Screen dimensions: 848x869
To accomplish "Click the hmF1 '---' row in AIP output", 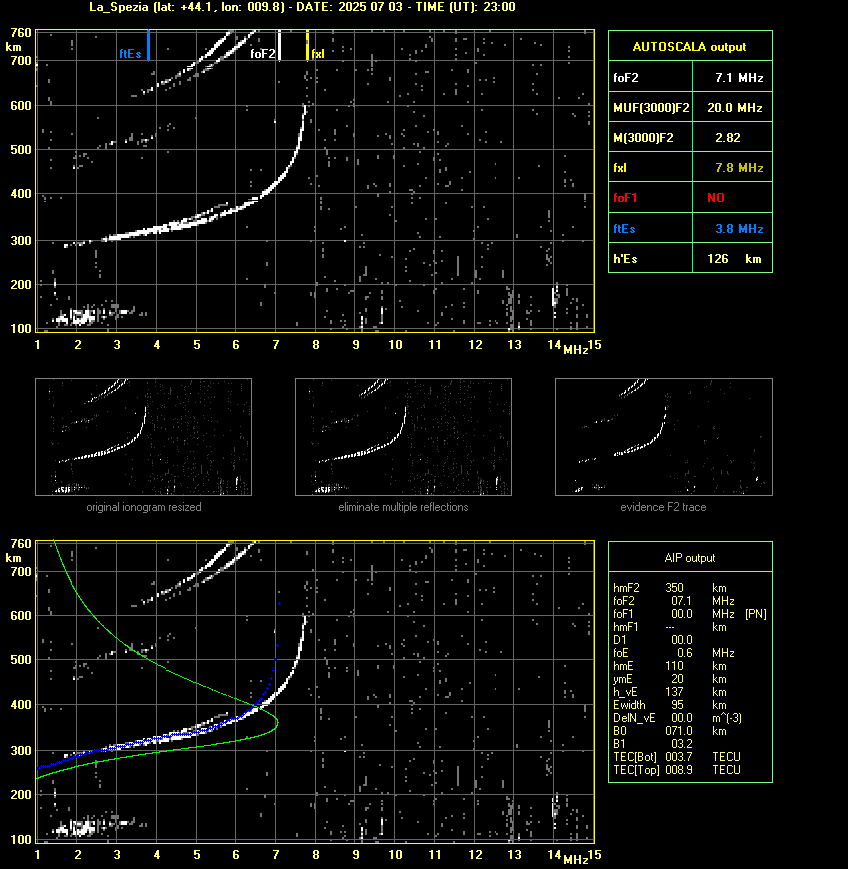I will [x=670, y=627].
